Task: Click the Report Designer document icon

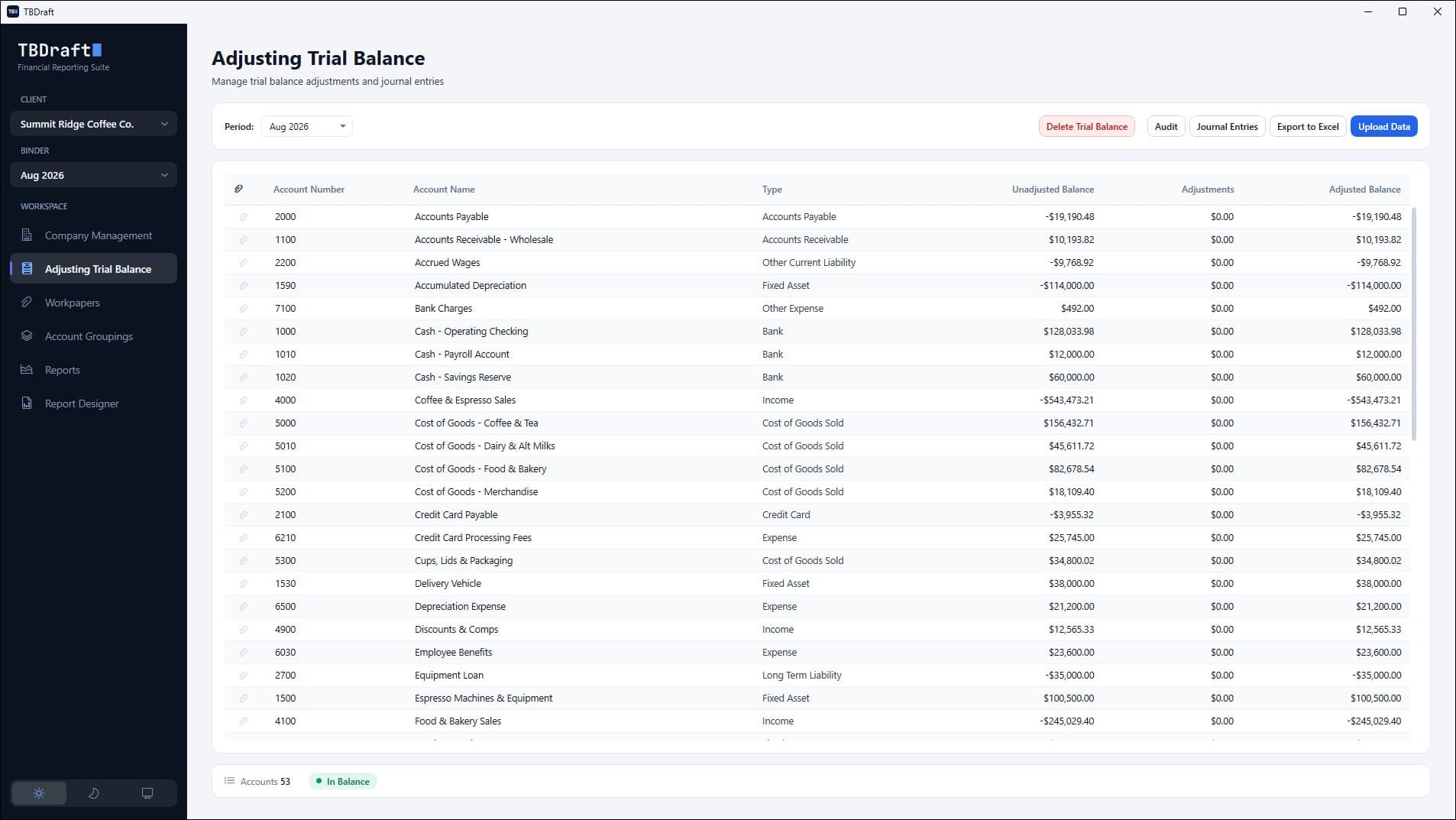Action: point(27,404)
